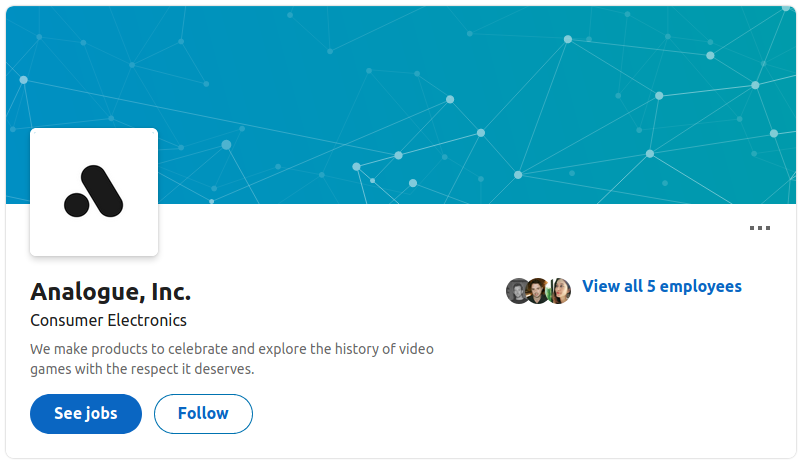The width and height of the screenshot is (802, 461).
Task: Click the Analogue, Inc. company name heading
Action: [110, 292]
